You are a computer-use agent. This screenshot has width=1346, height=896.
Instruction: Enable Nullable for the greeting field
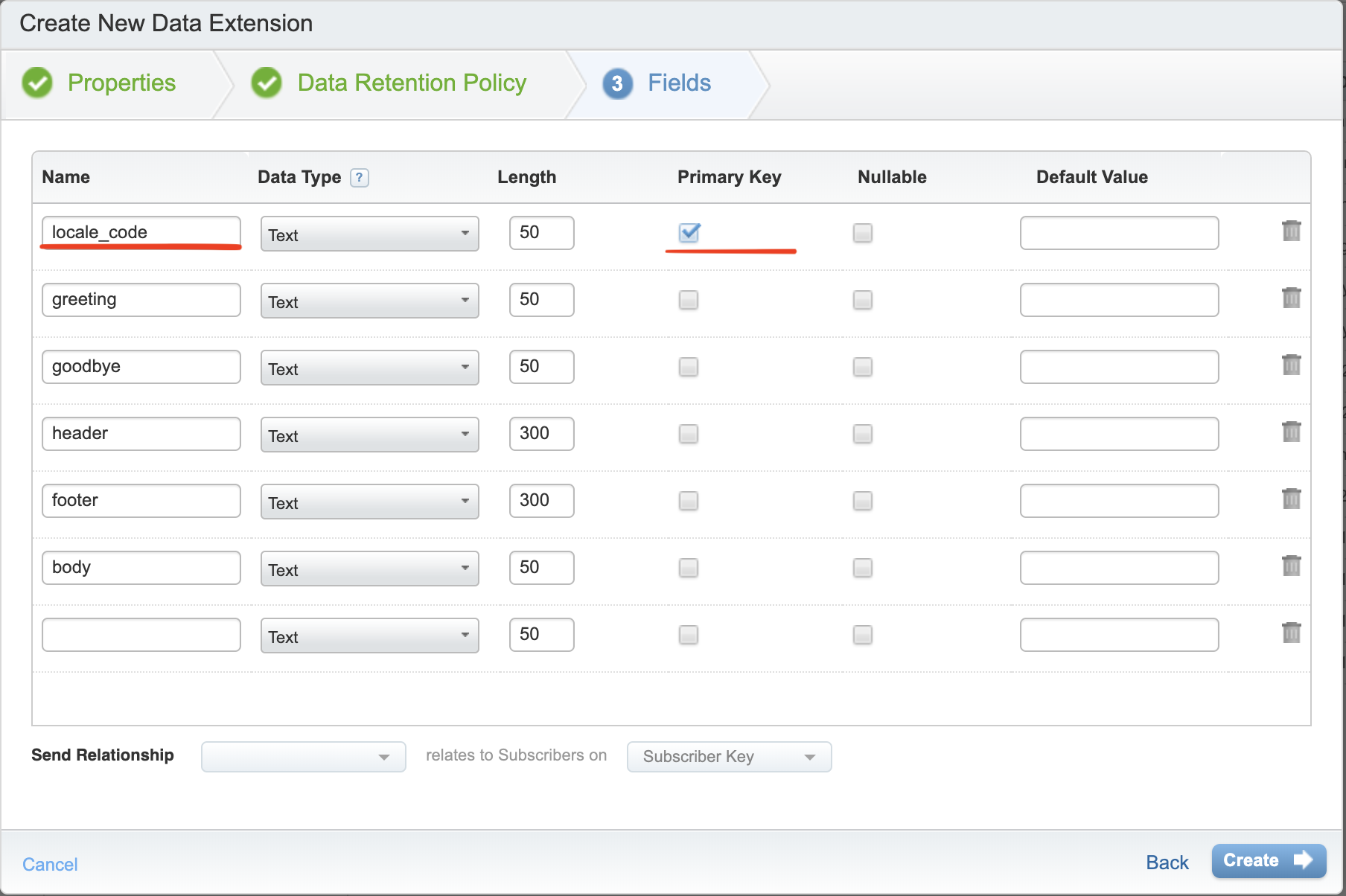[862, 300]
